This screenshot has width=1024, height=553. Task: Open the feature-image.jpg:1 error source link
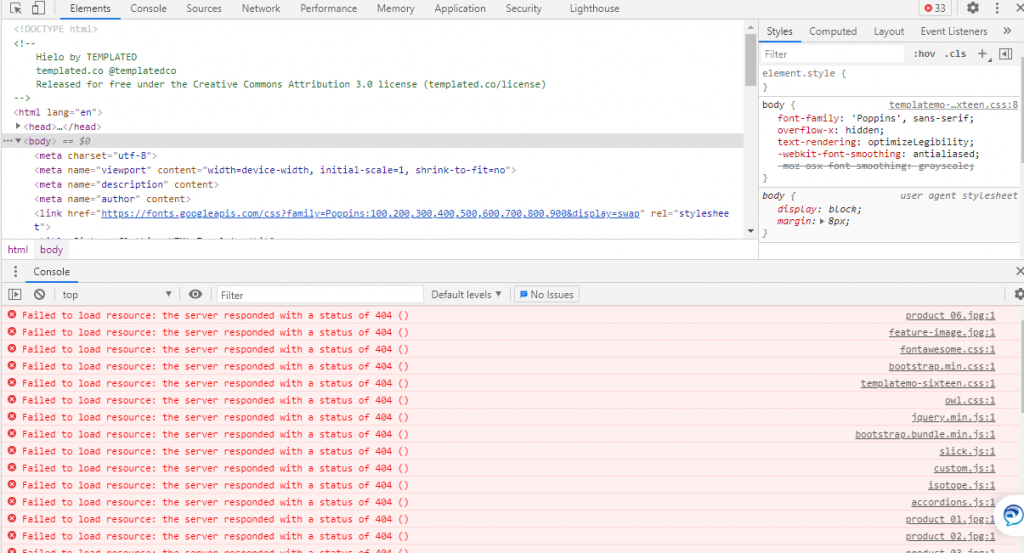[x=942, y=332]
